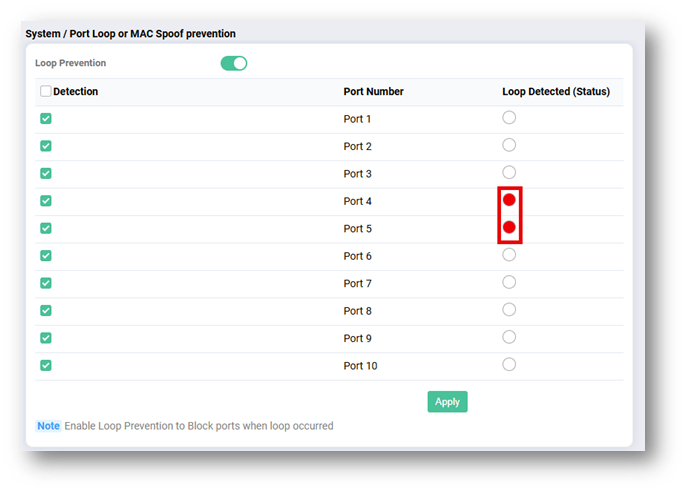The height and width of the screenshot is (493, 687).
Task: Uncheck detection checkbox for Port 4
Action: [46, 201]
